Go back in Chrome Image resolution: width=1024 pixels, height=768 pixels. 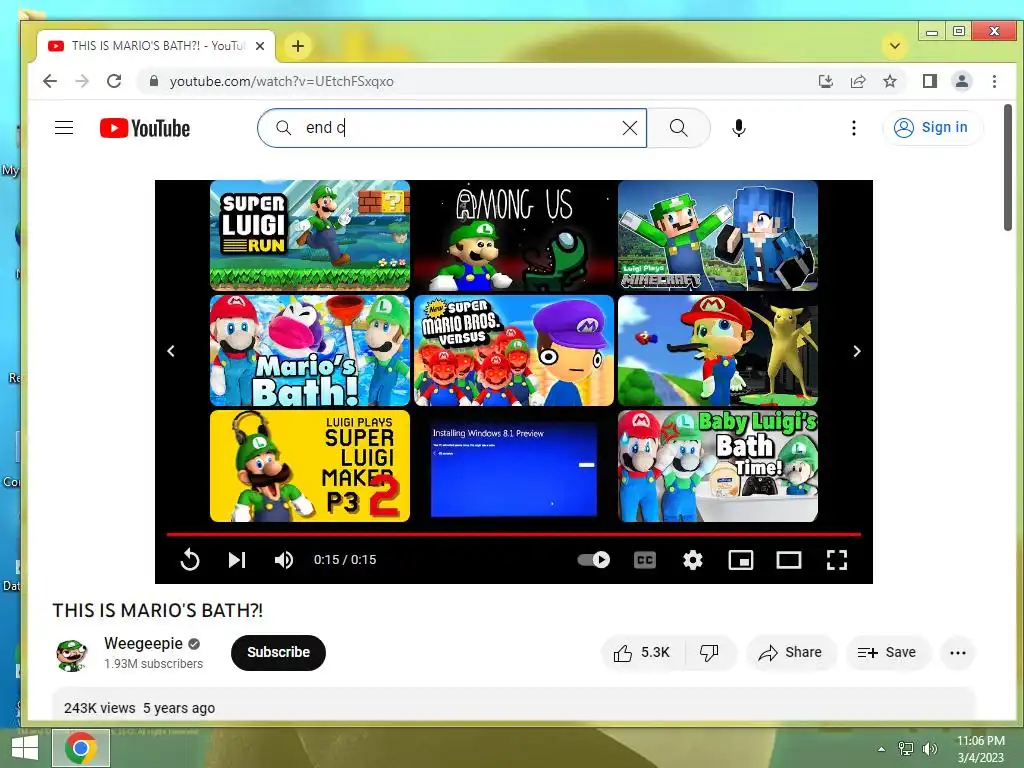coord(50,81)
